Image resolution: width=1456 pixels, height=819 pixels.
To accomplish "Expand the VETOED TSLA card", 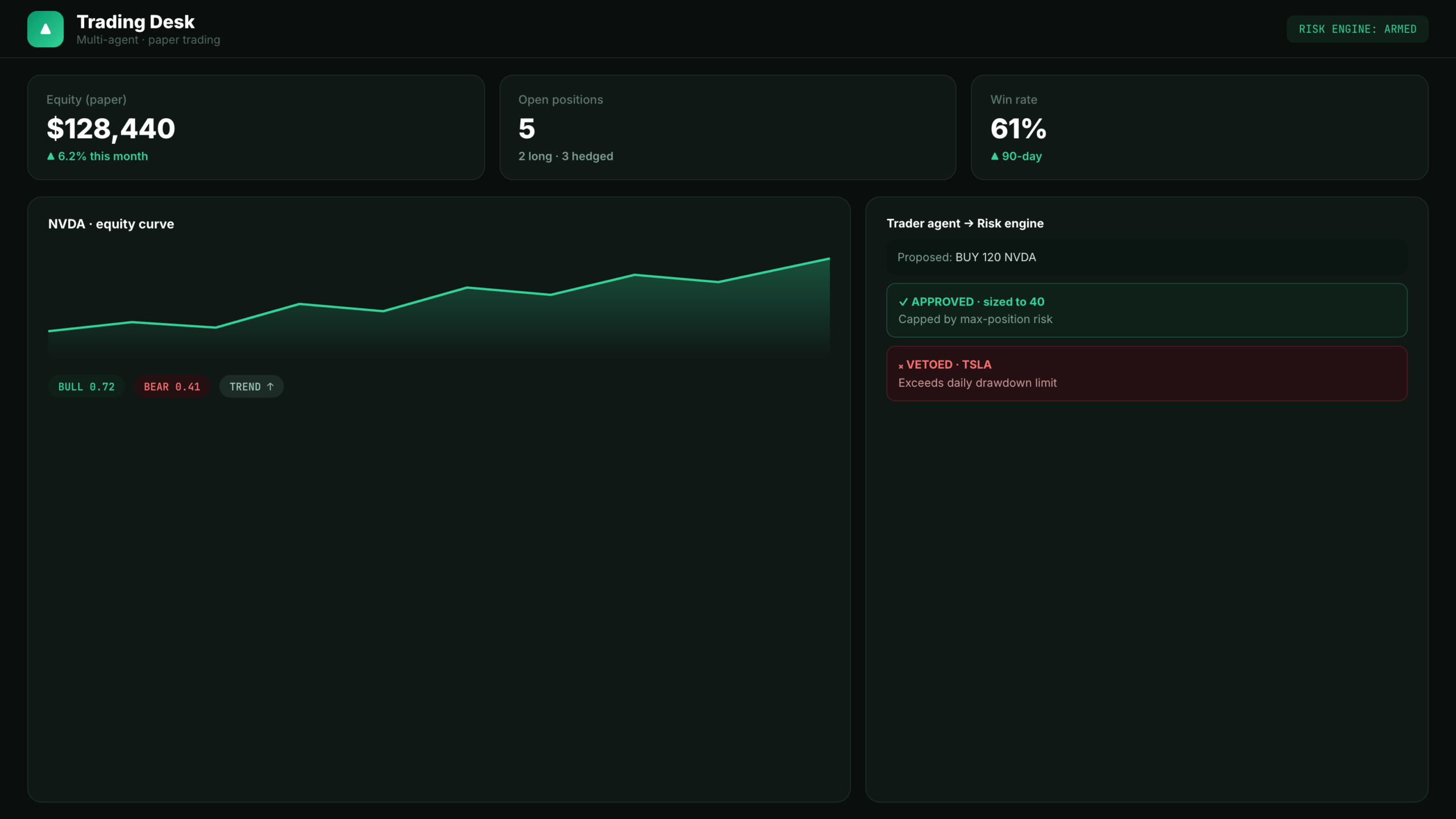I will pyautogui.click(x=1147, y=374).
